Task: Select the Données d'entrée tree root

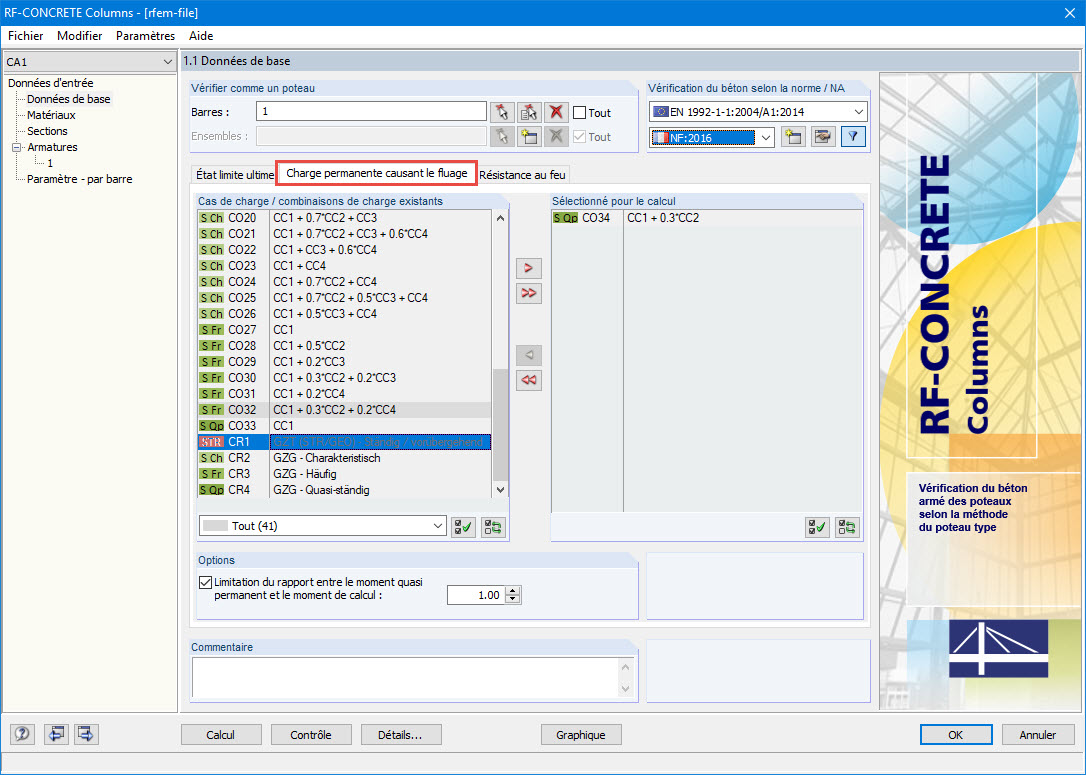Action: pos(51,83)
